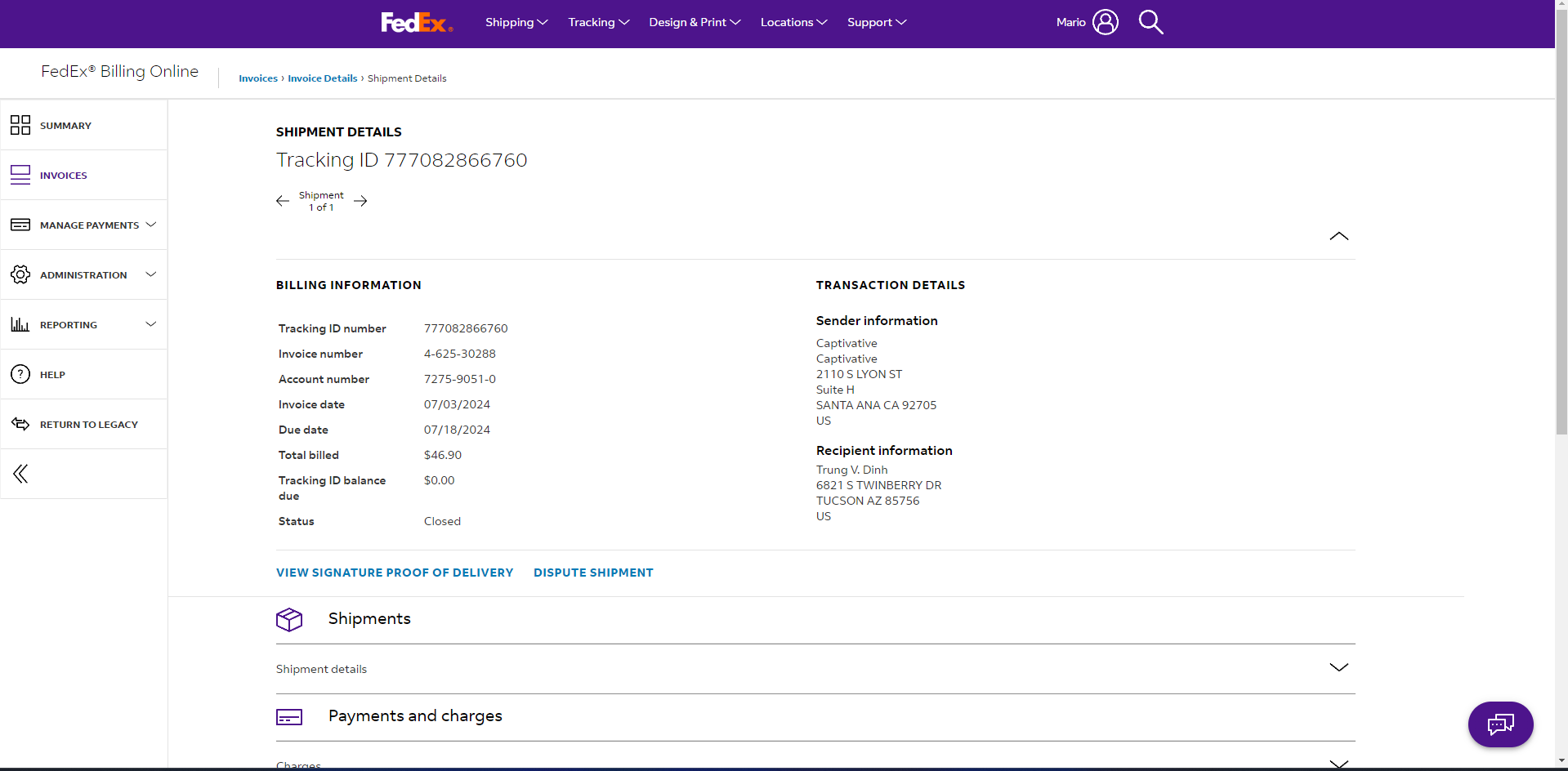Click the Invoices list icon in sidebar
Image resolution: width=1568 pixels, height=771 pixels.
(x=20, y=175)
